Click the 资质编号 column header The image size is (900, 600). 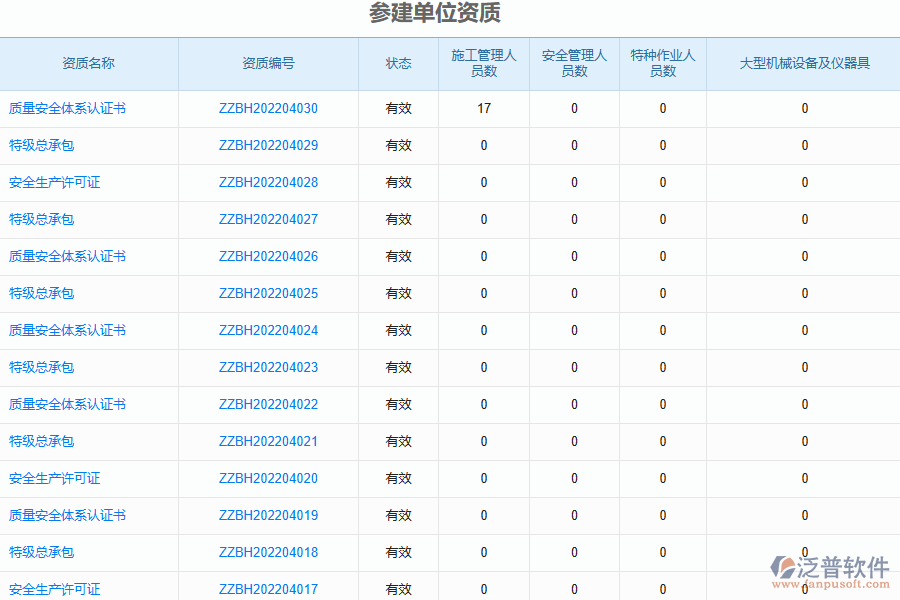pyautogui.click(x=268, y=64)
